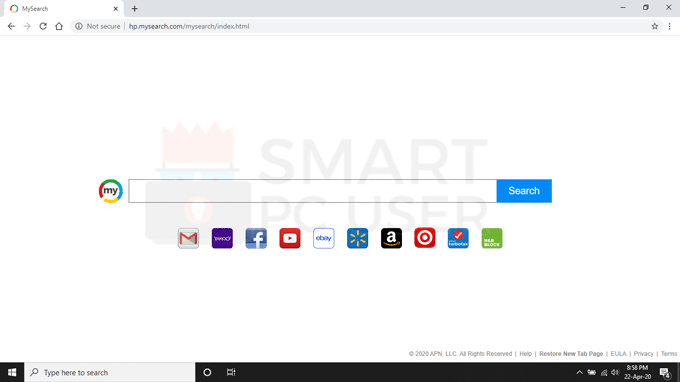Open the Help footer link

coord(525,354)
